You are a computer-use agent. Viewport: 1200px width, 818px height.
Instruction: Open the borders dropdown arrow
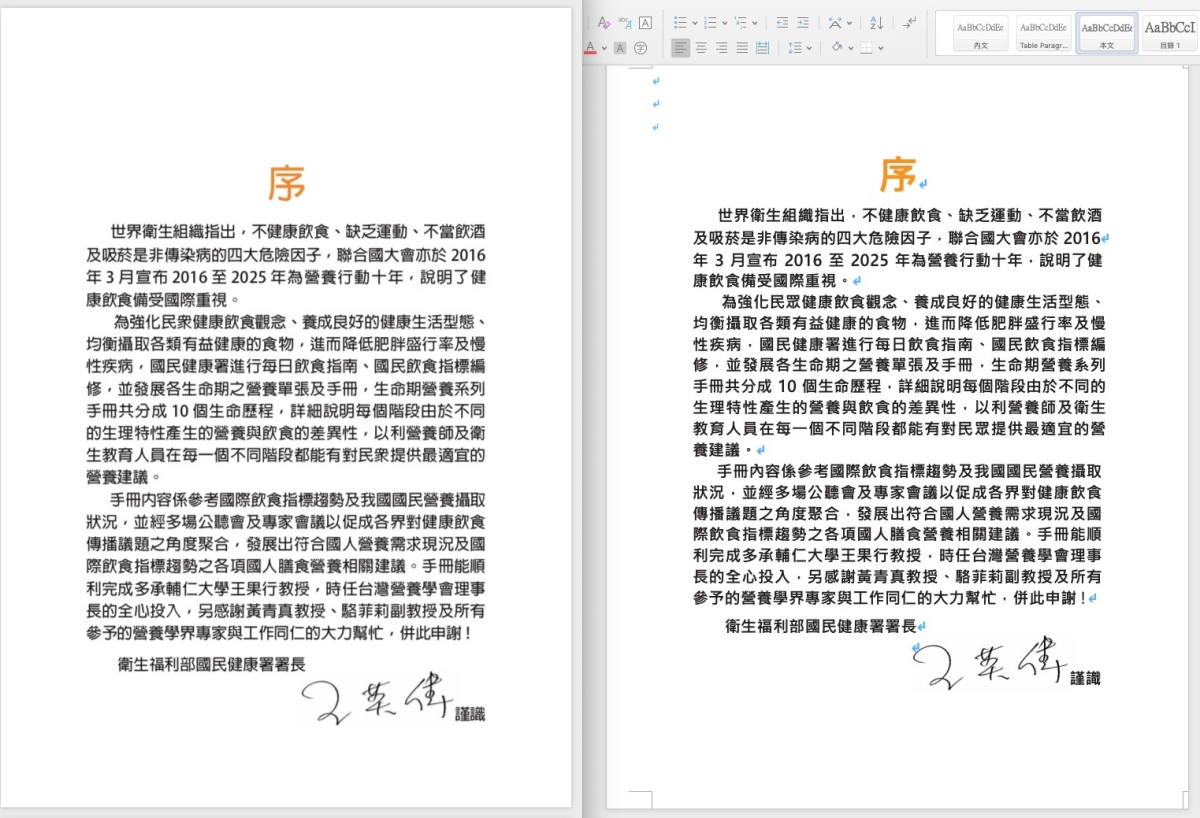coord(880,47)
